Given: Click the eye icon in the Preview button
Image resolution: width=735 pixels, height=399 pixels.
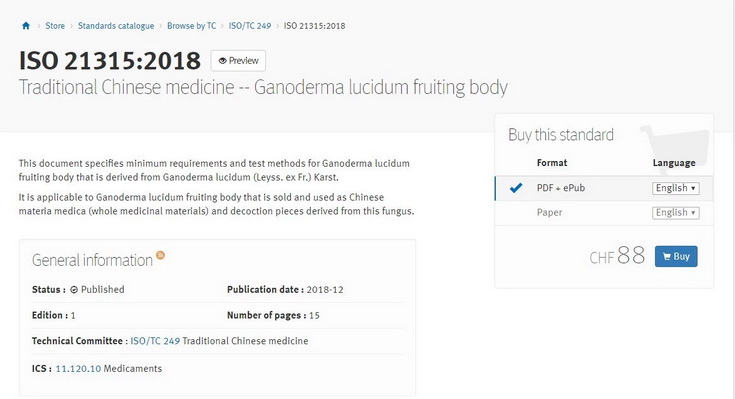Looking at the screenshot, I should point(223,60).
